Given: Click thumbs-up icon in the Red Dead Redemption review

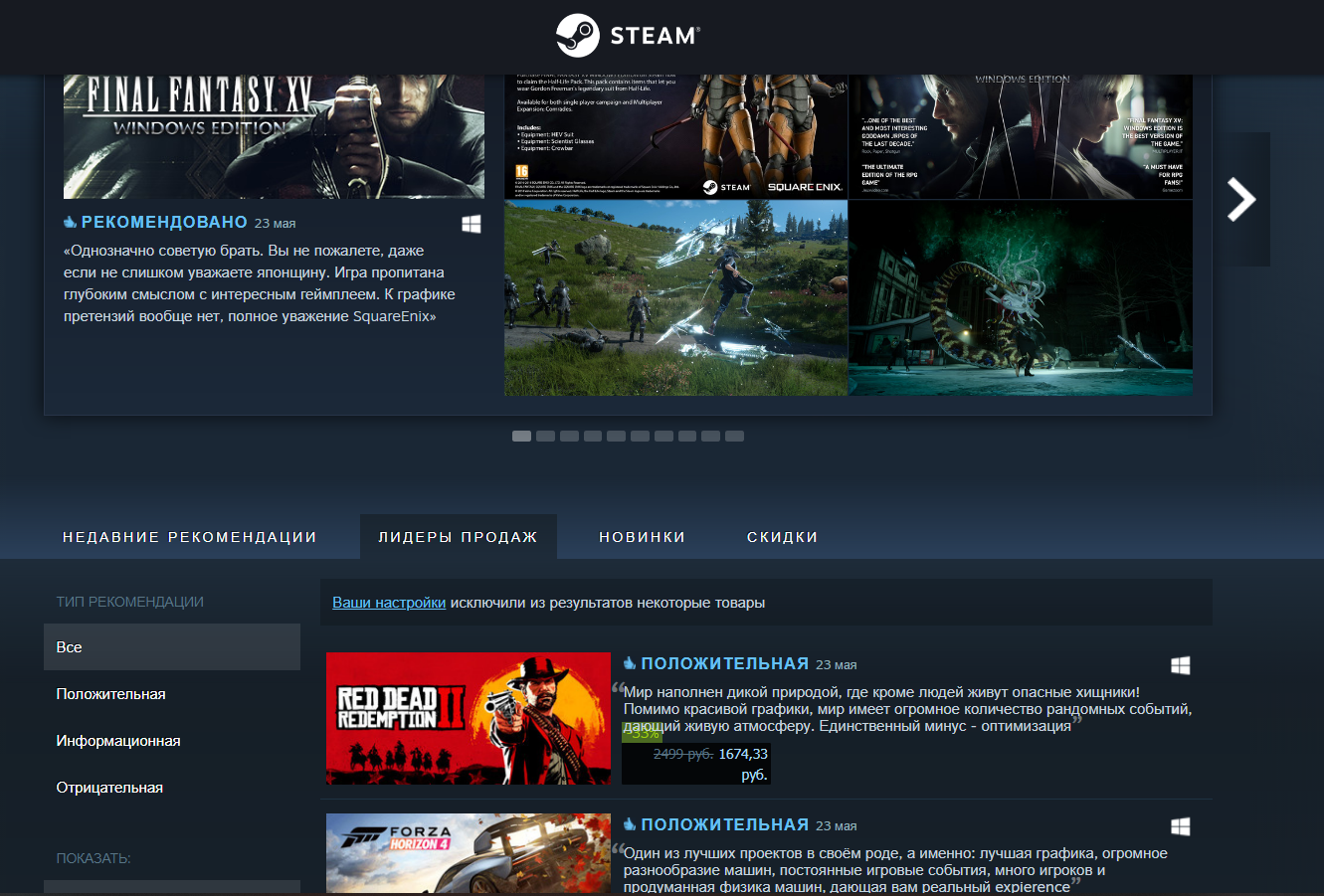Looking at the screenshot, I should (630, 663).
